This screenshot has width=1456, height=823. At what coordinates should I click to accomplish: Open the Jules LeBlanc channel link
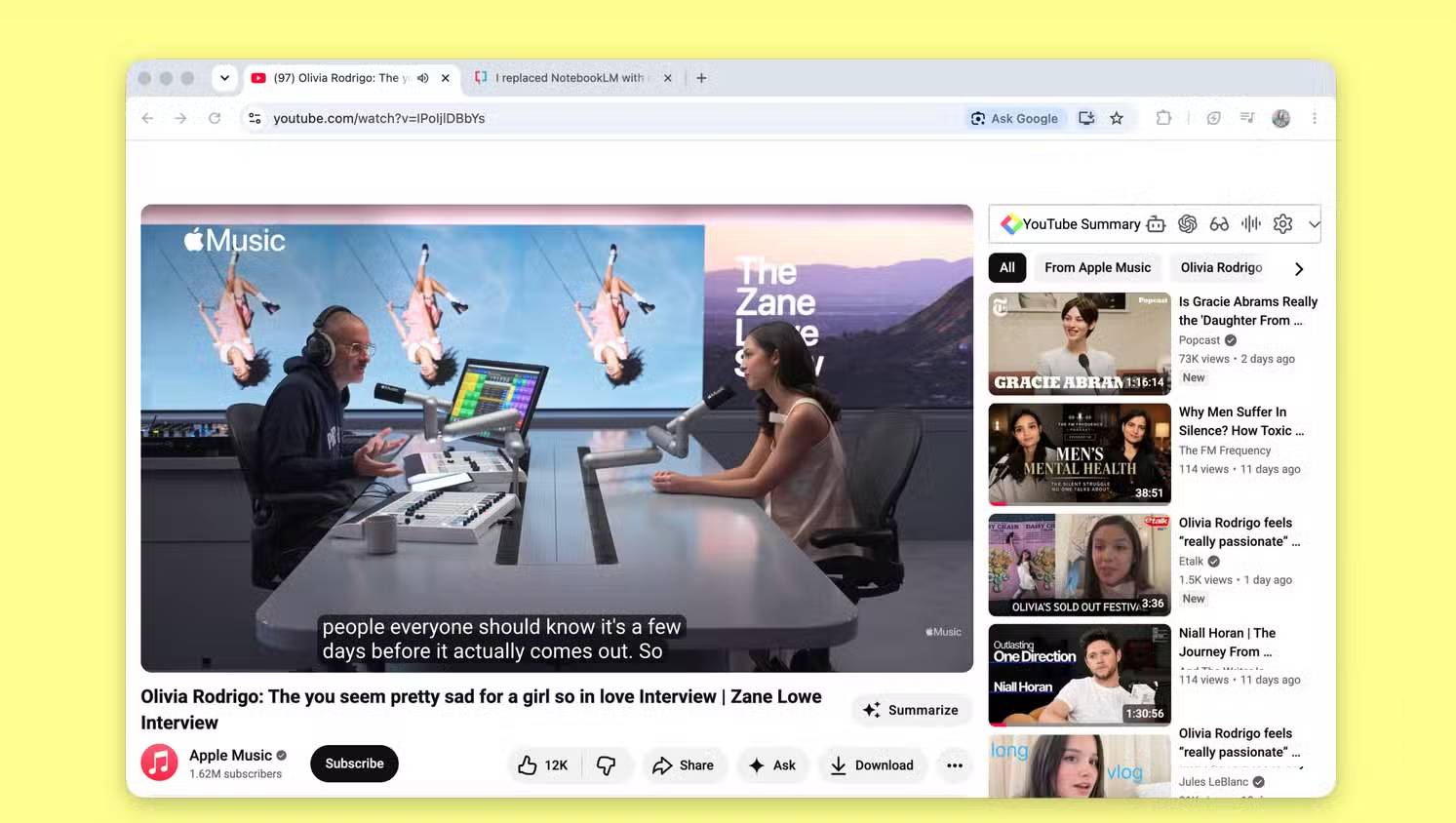click(1213, 782)
